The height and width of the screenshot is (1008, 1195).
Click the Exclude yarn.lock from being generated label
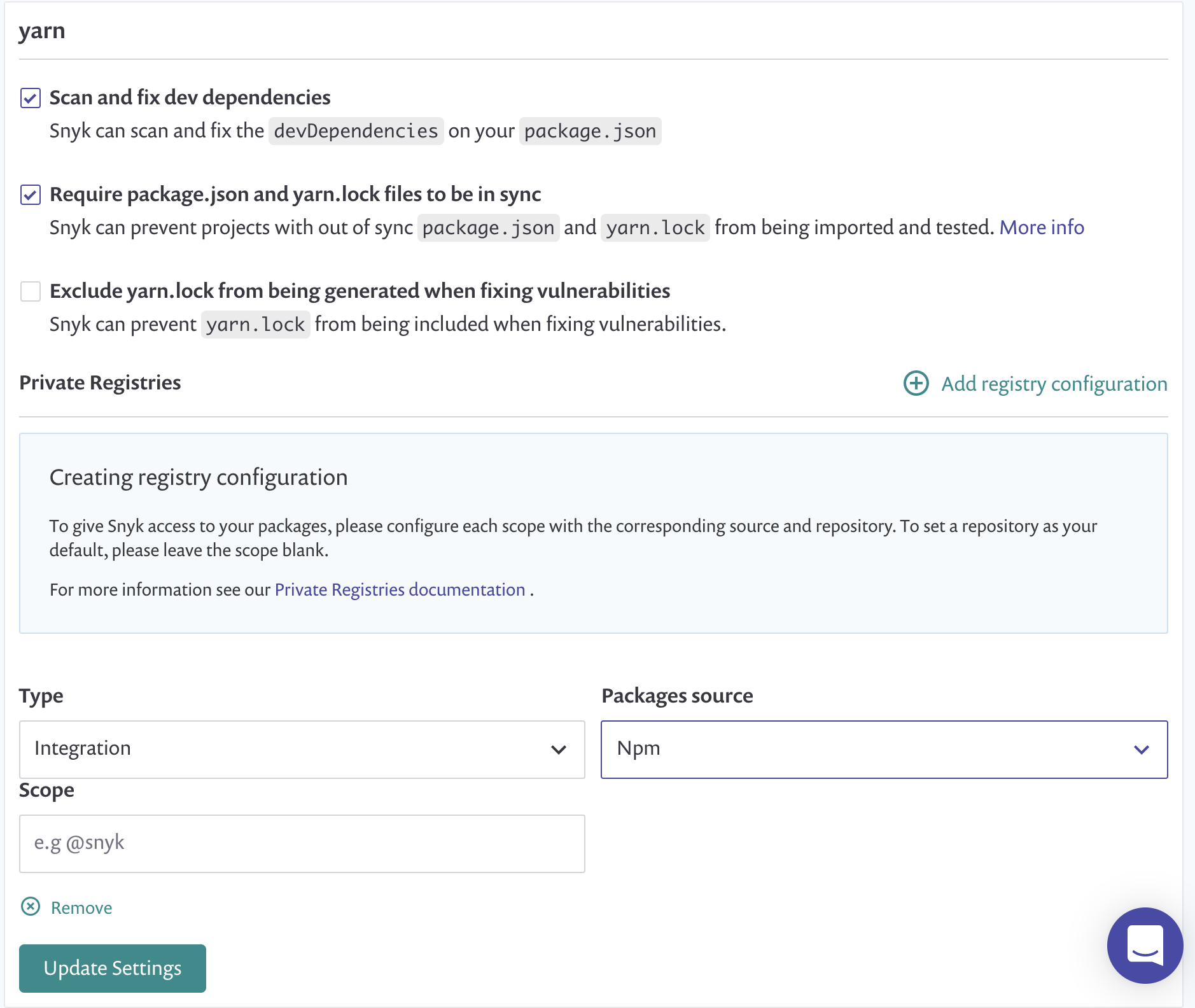360,291
